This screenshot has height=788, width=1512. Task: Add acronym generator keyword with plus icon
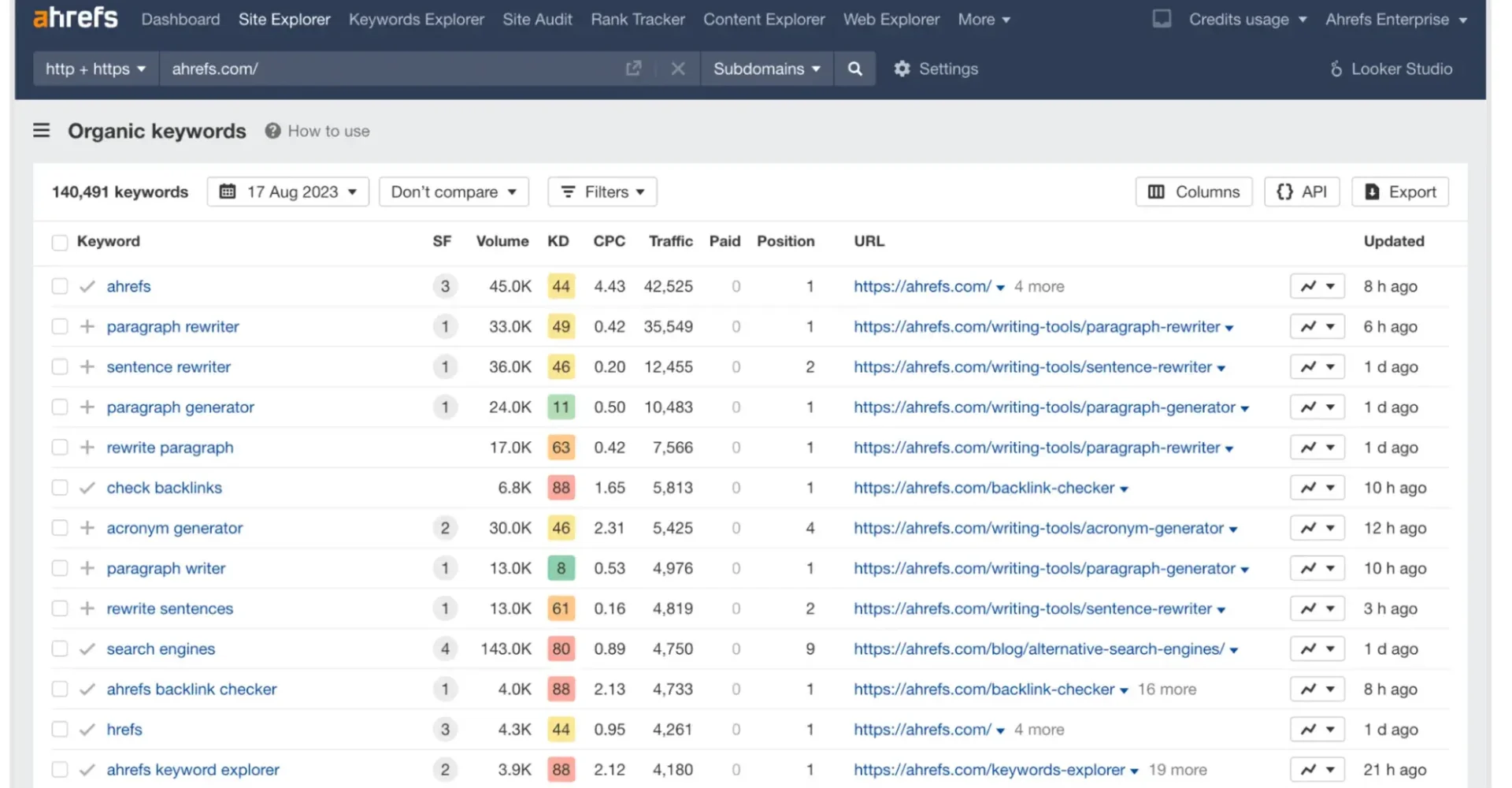(87, 527)
